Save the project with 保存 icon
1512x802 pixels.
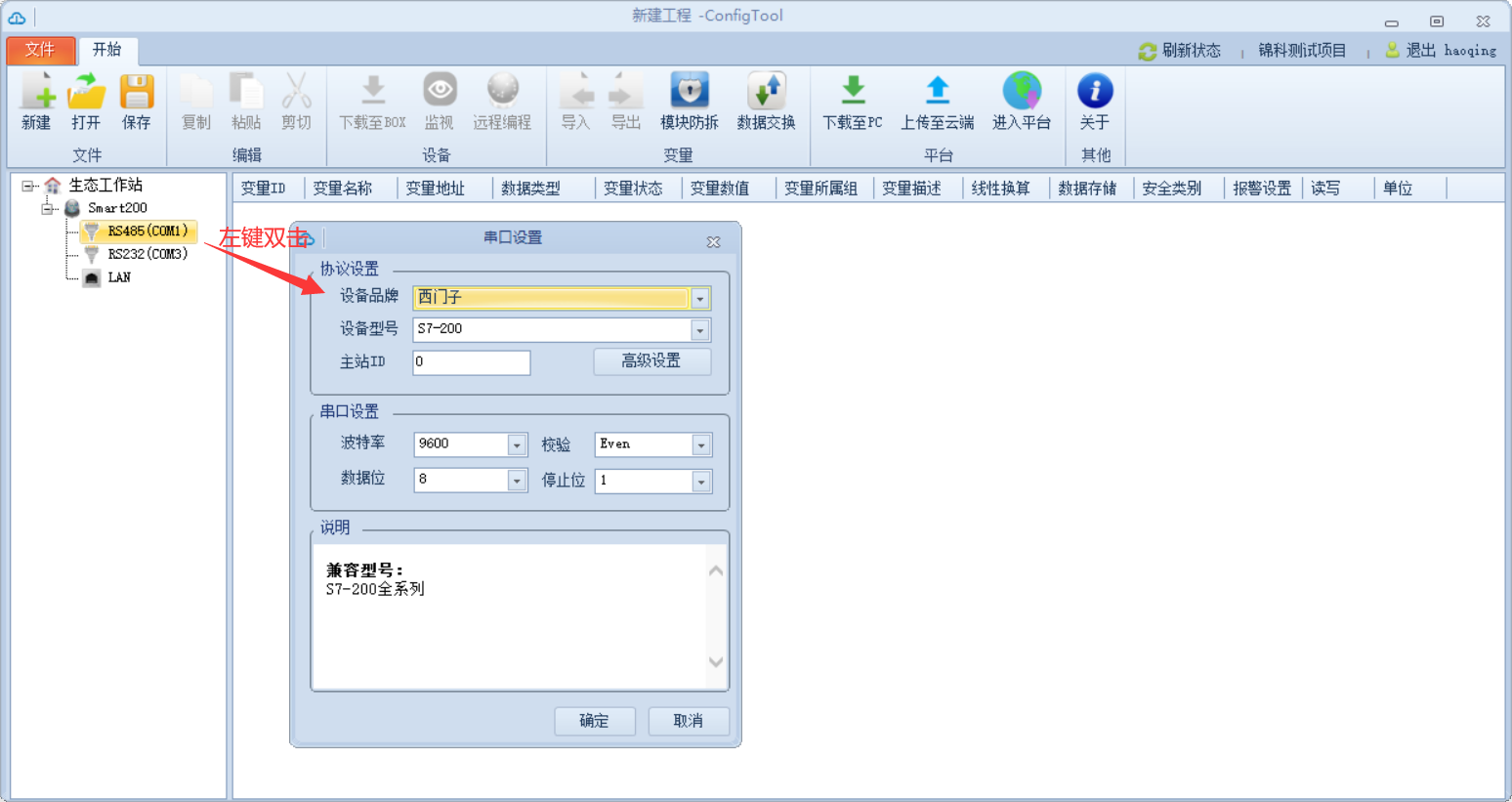coord(137,91)
